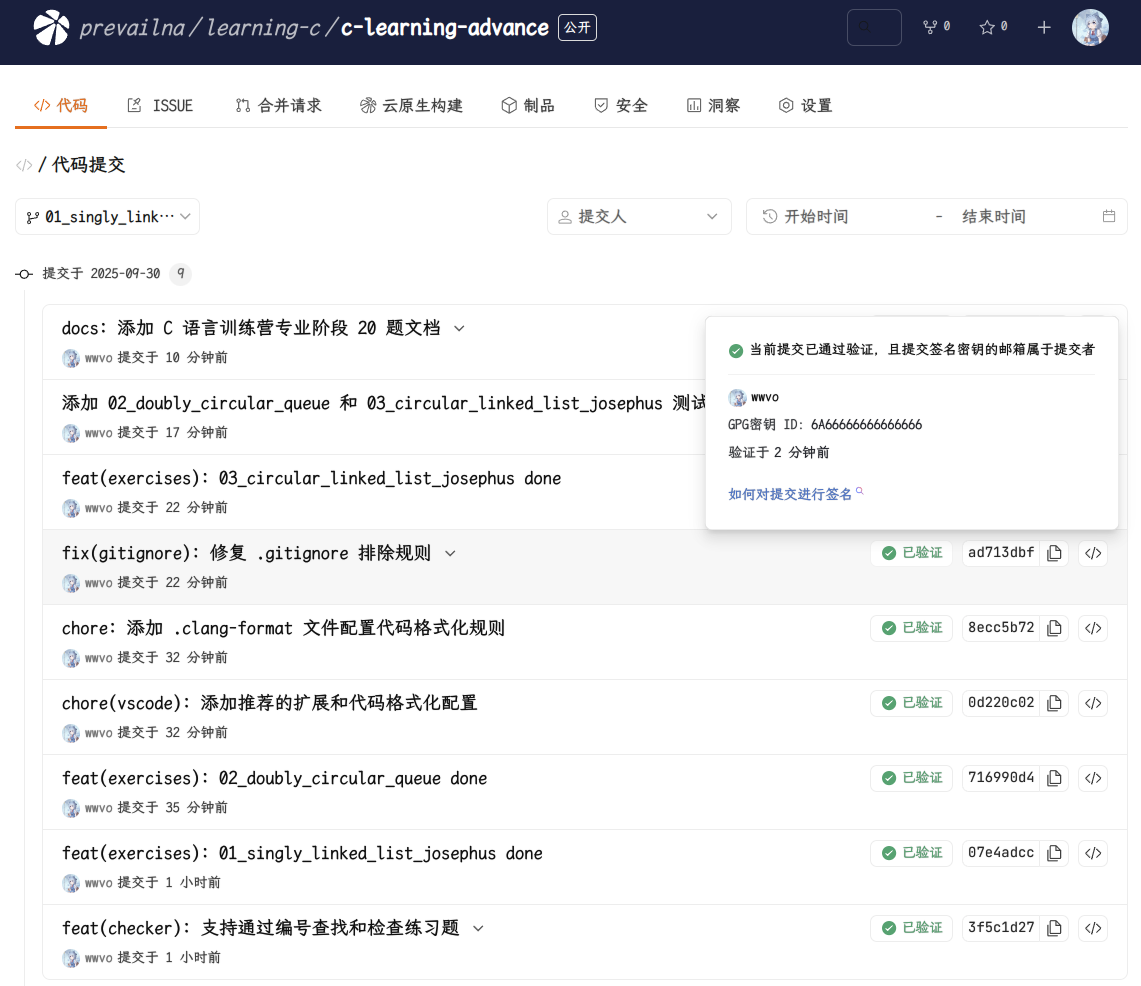Switch to the ISSUE tab

pos(160,104)
